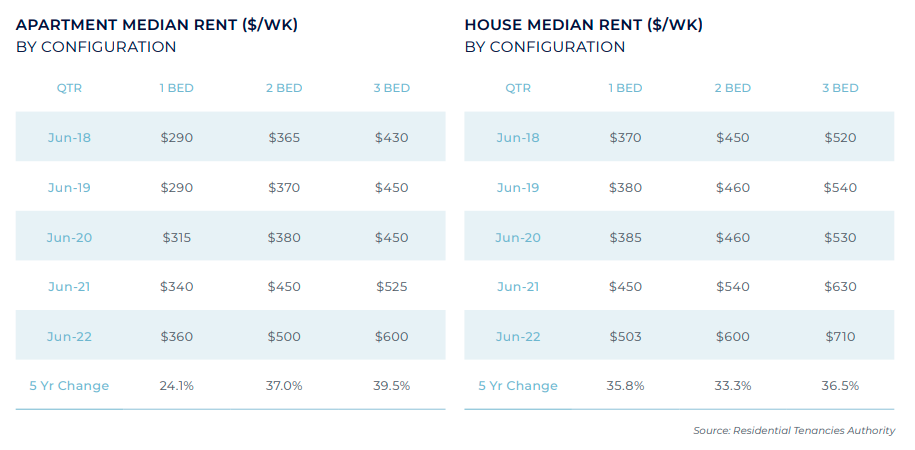Select the apartment table 3 BED column header
This screenshot has height=450, width=915.
(x=392, y=88)
